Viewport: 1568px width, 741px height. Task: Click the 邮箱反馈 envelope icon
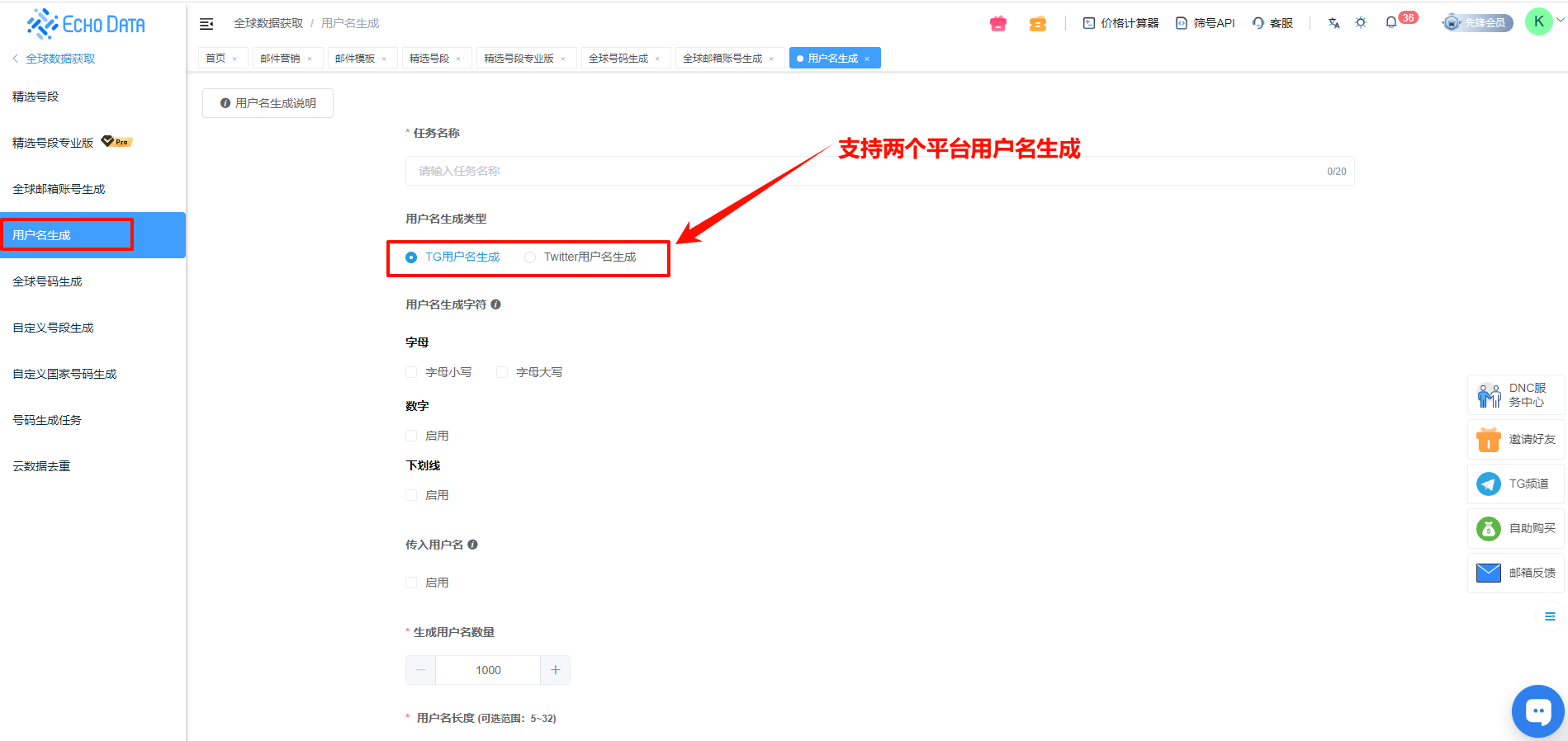[x=1488, y=573]
